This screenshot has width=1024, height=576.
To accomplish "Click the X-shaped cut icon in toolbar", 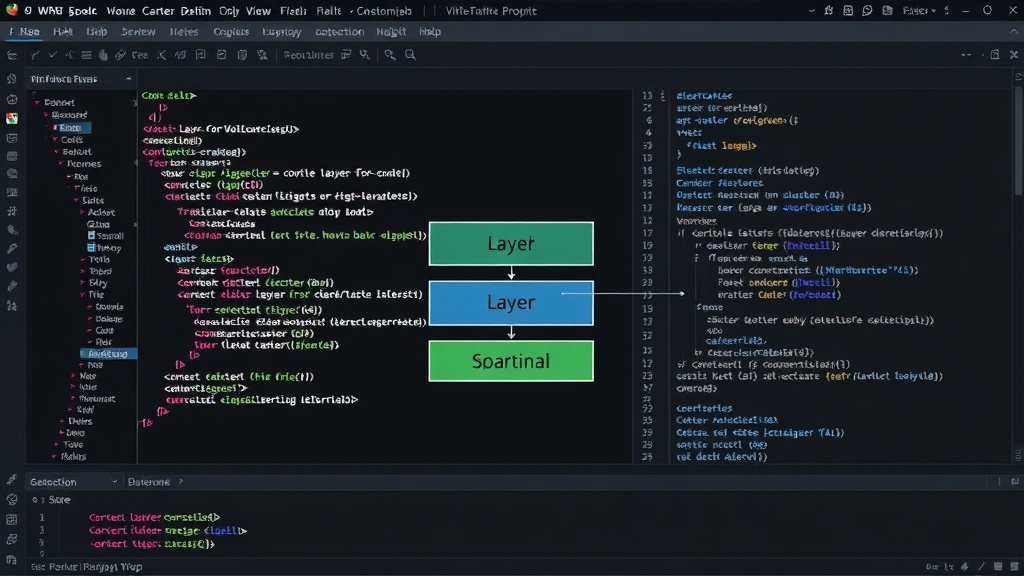I will click(x=161, y=55).
